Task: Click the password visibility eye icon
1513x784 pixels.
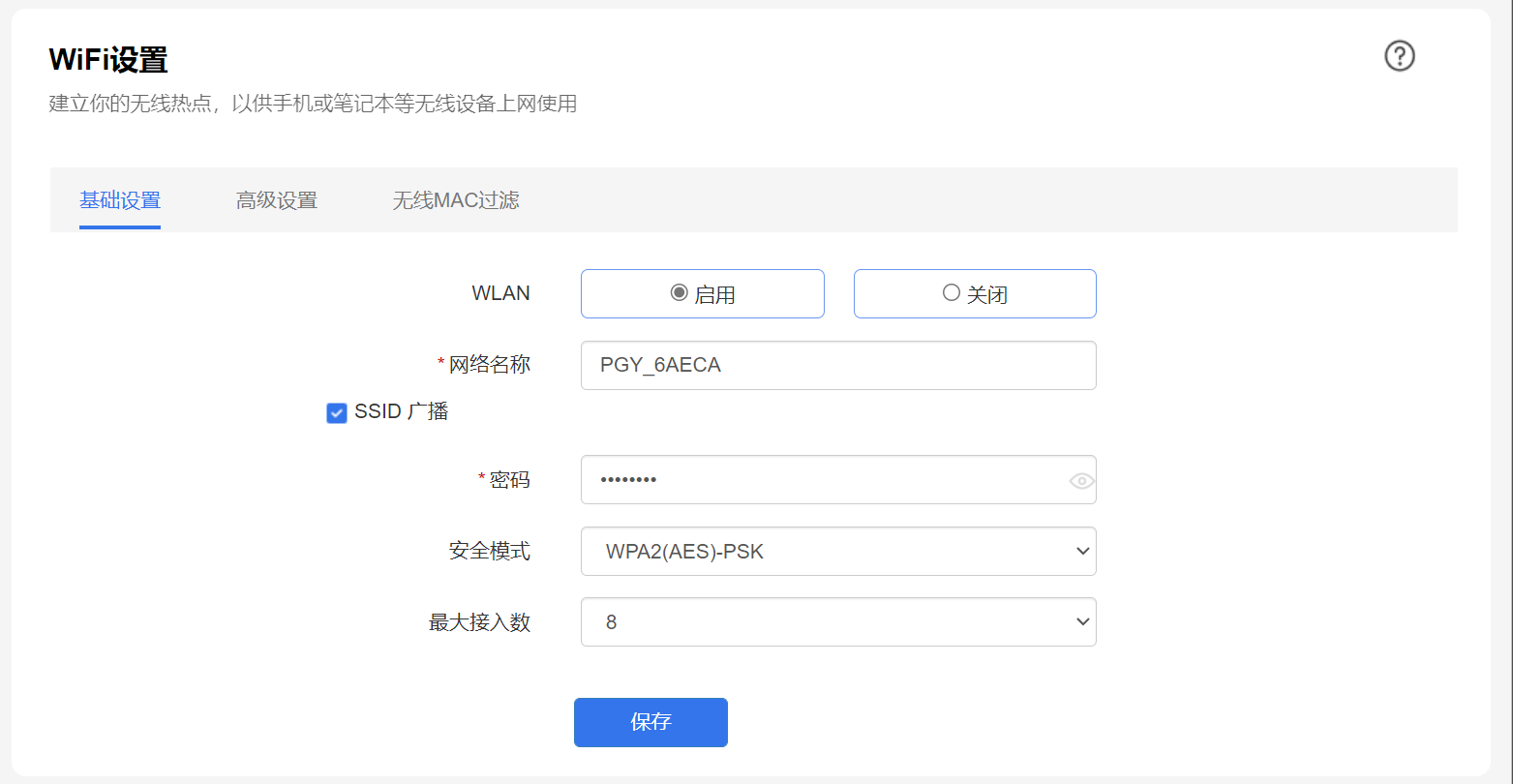Action: click(x=1080, y=479)
